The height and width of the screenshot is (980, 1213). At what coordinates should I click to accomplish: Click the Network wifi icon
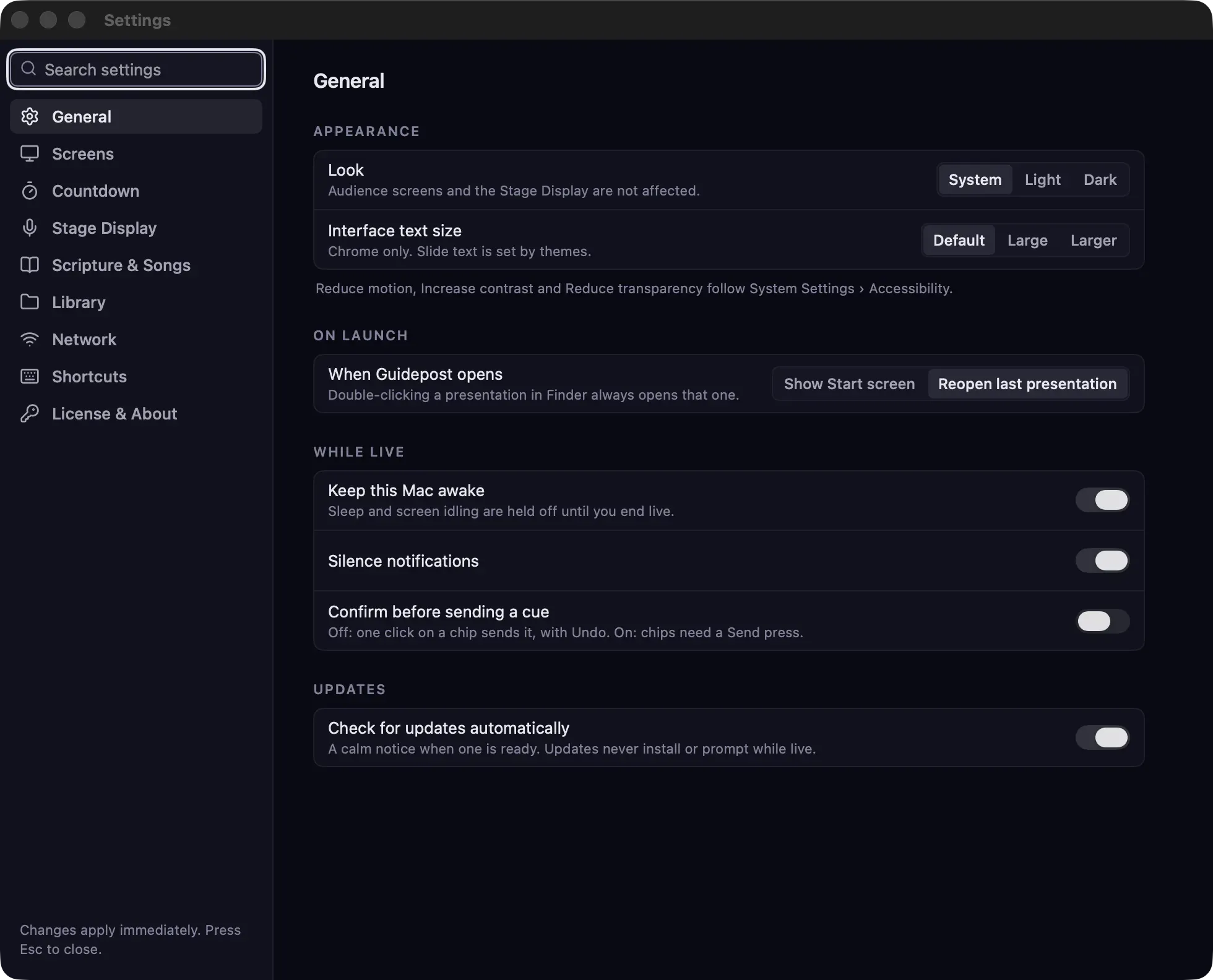tap(30, 339)
